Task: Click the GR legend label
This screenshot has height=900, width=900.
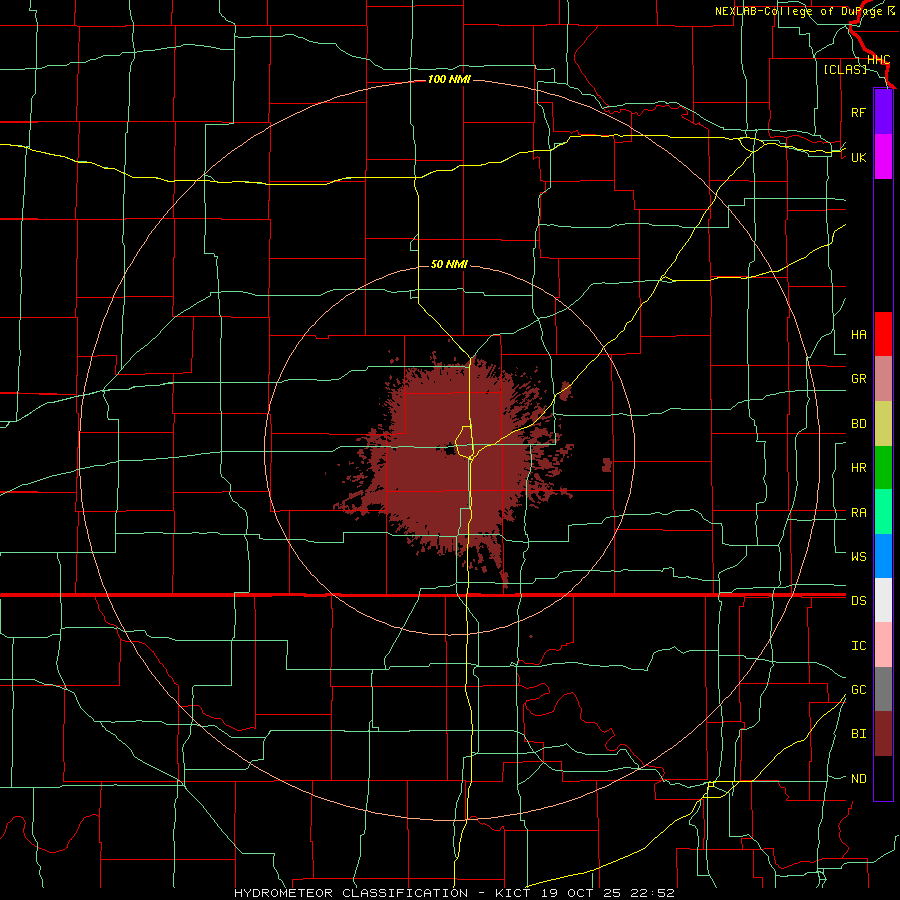Action: click(x=858, y=379)
